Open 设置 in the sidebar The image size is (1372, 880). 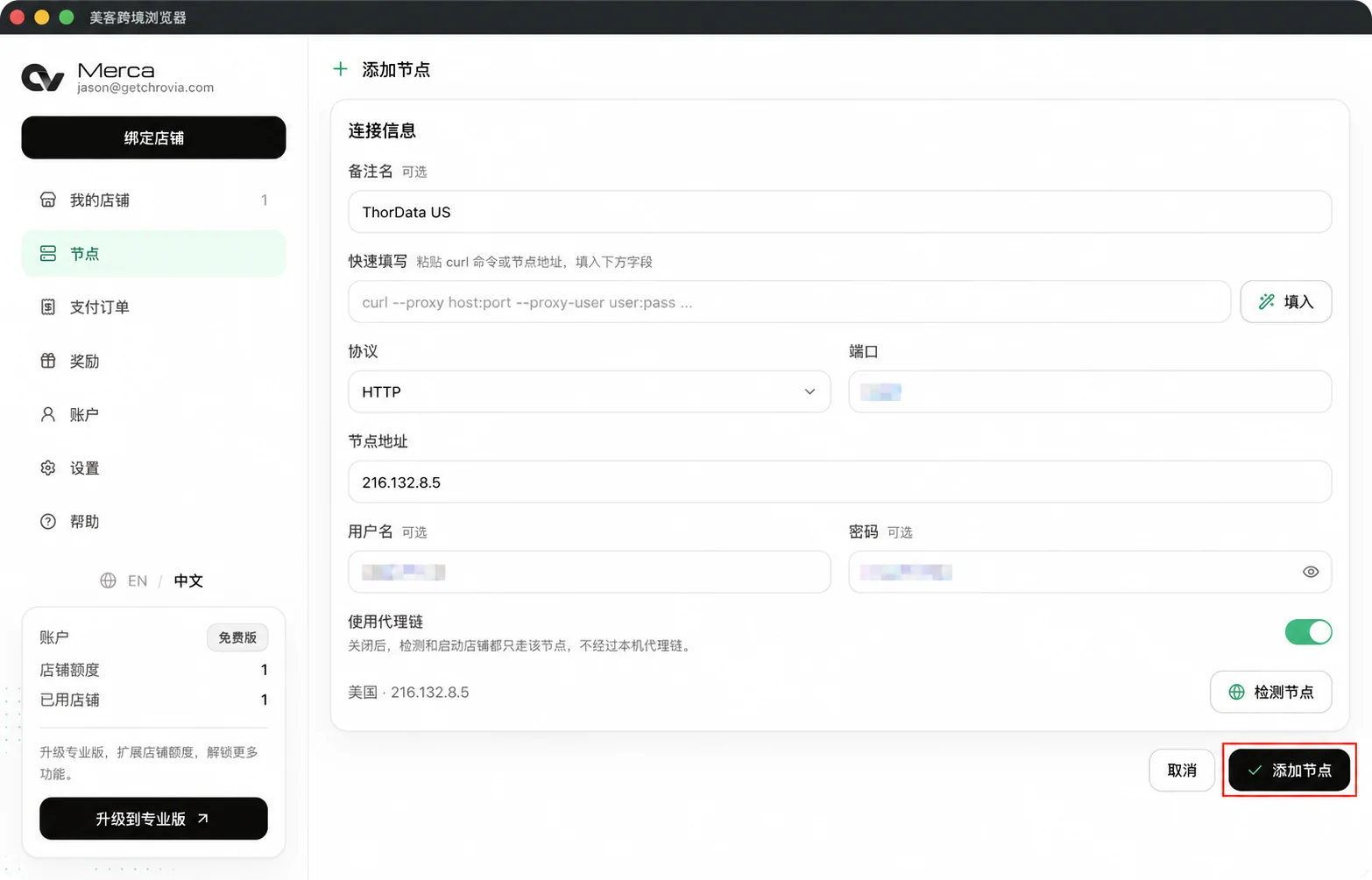tap(153, 468)
